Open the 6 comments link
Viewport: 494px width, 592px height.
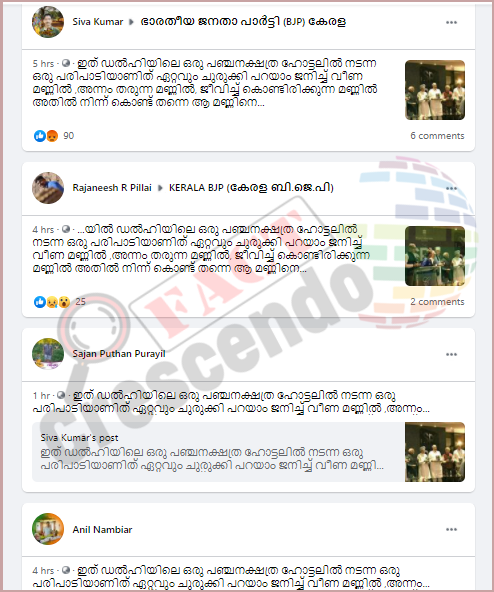(x=437, y=136)
